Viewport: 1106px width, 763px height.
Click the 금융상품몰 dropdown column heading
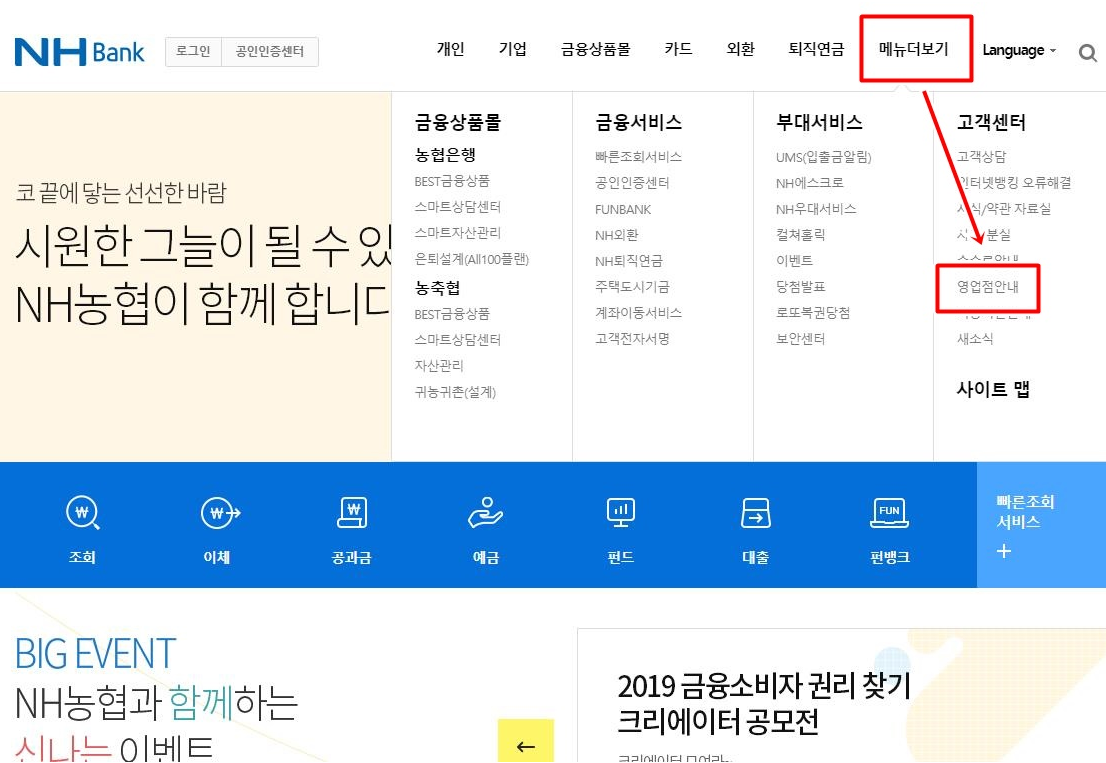(458, 122)
